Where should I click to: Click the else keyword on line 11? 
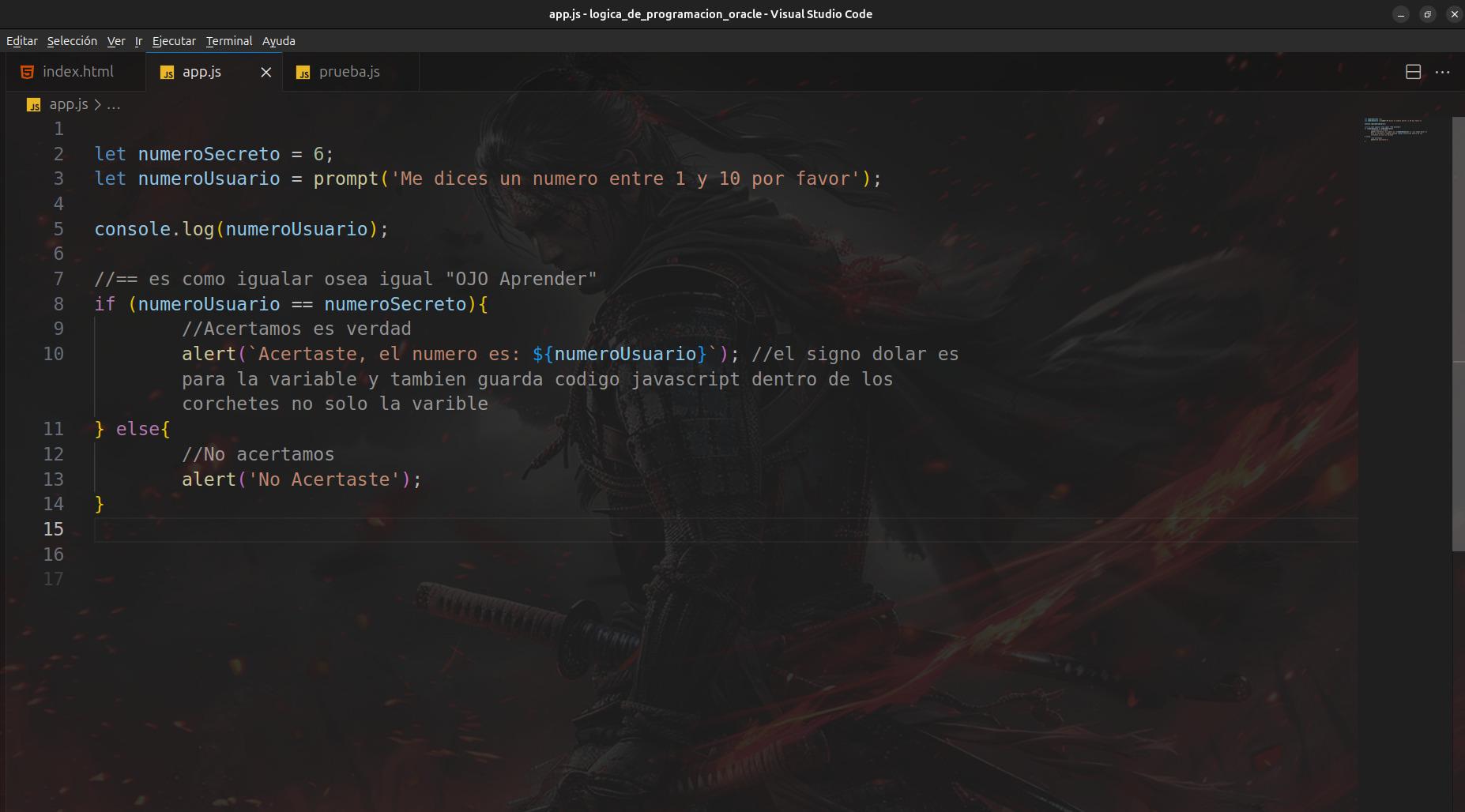point(137,429)
